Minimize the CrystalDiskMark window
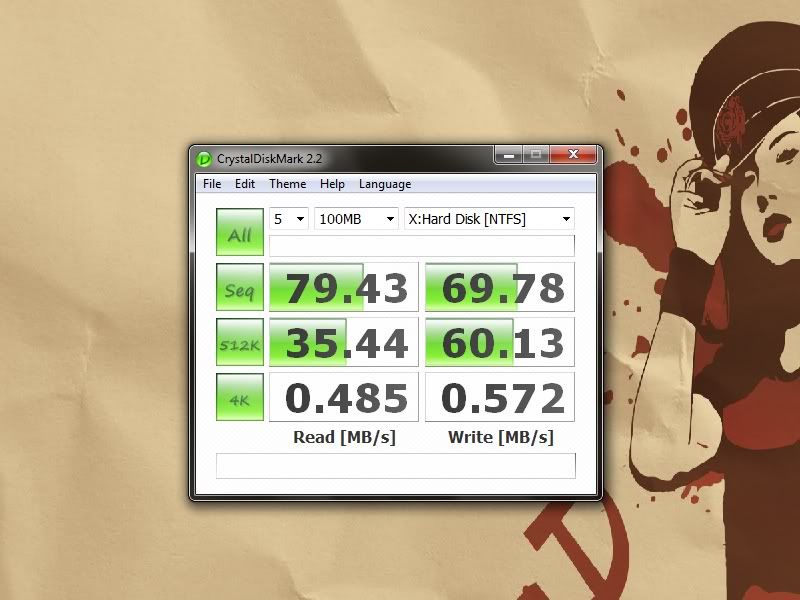800x600 pixels. (508, 155)
